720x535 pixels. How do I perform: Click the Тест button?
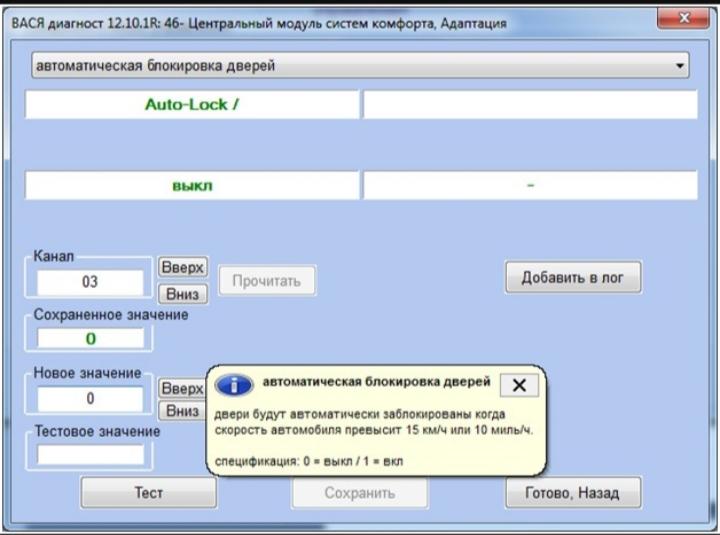(148, 492)
